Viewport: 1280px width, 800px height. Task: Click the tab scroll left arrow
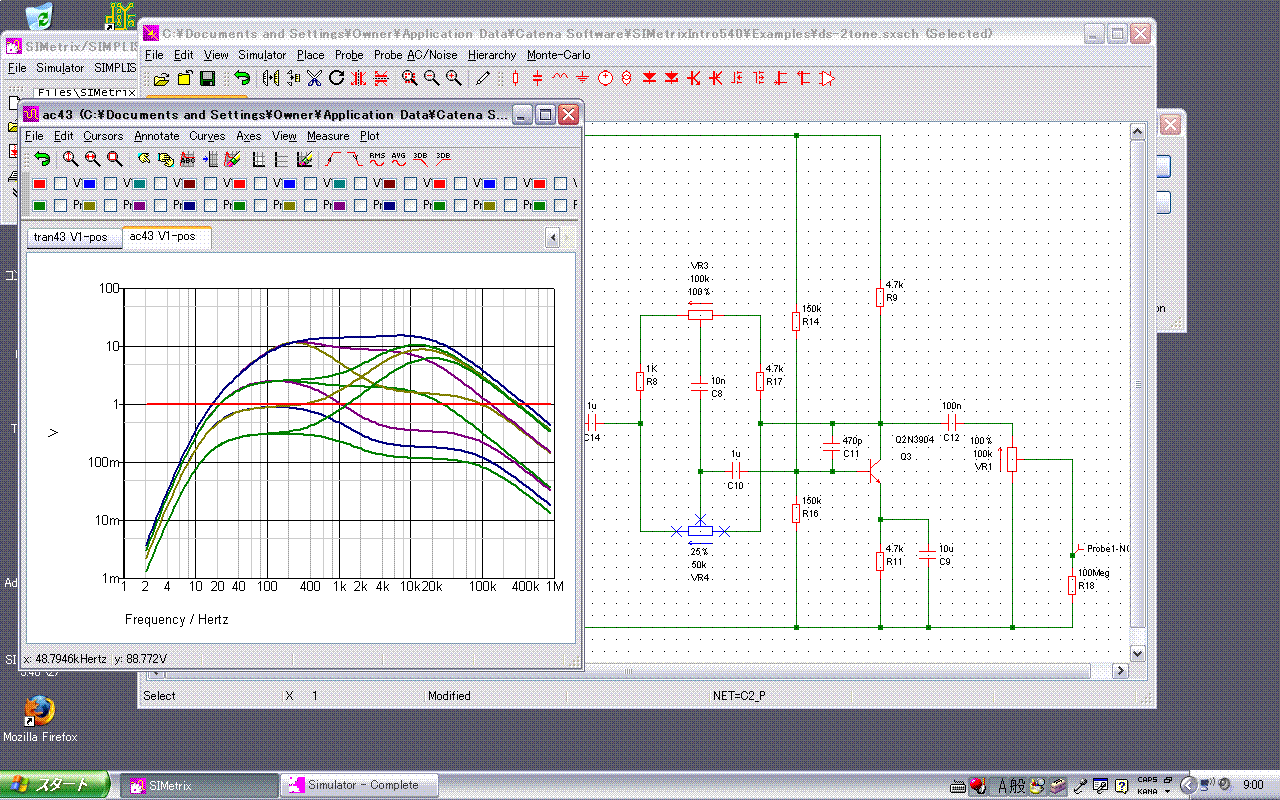pyautogui.click(x=552, y=237)
